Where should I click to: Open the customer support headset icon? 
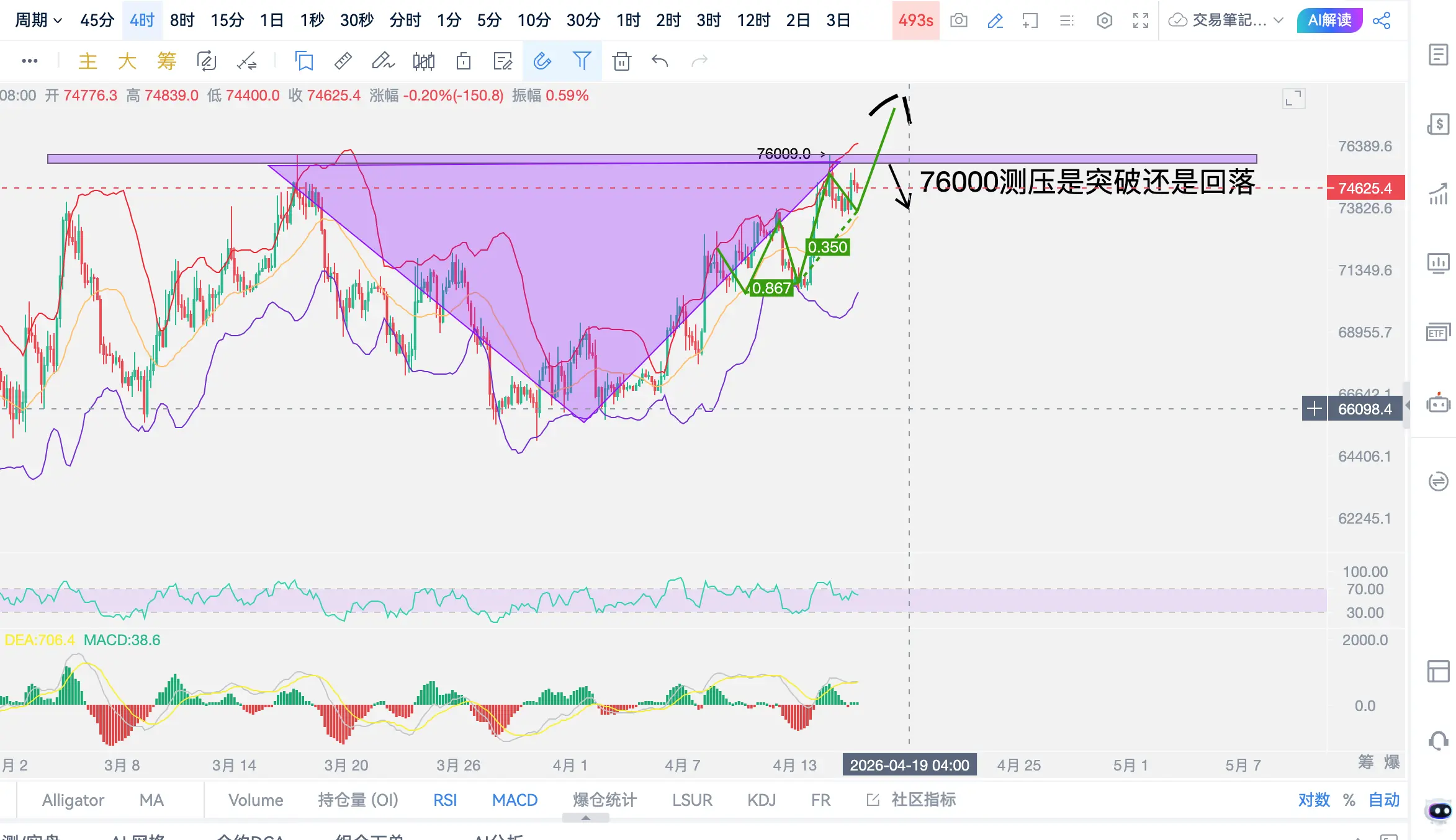click(x=1438, y=741)
